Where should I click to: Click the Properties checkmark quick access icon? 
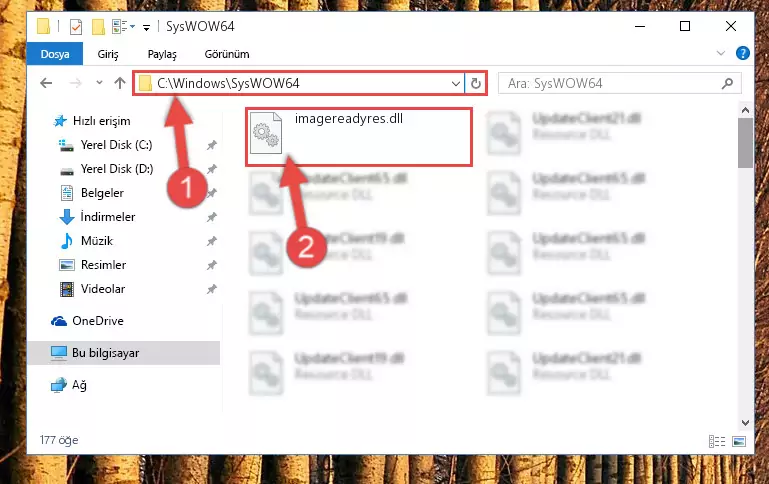coord(76,26)
